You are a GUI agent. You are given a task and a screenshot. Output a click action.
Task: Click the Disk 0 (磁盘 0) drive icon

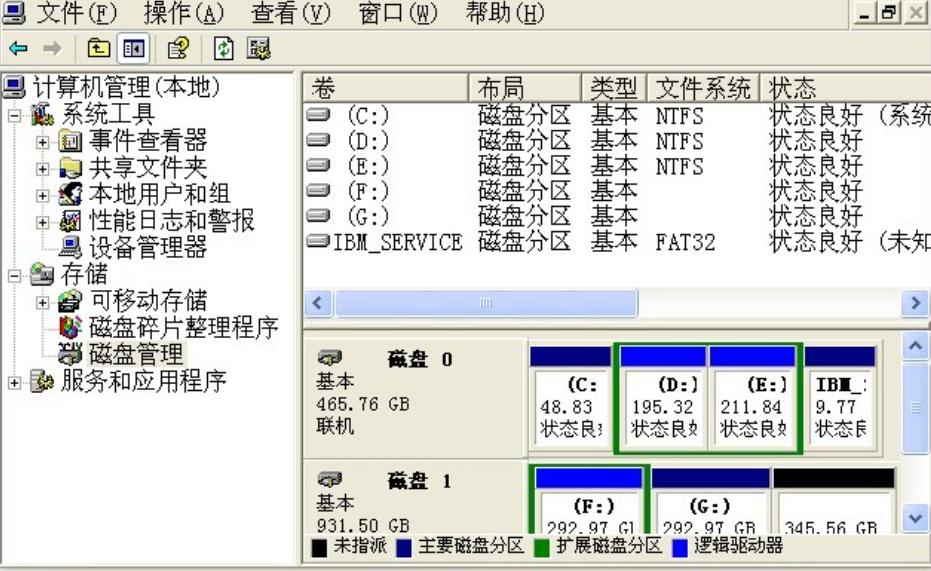330,358
